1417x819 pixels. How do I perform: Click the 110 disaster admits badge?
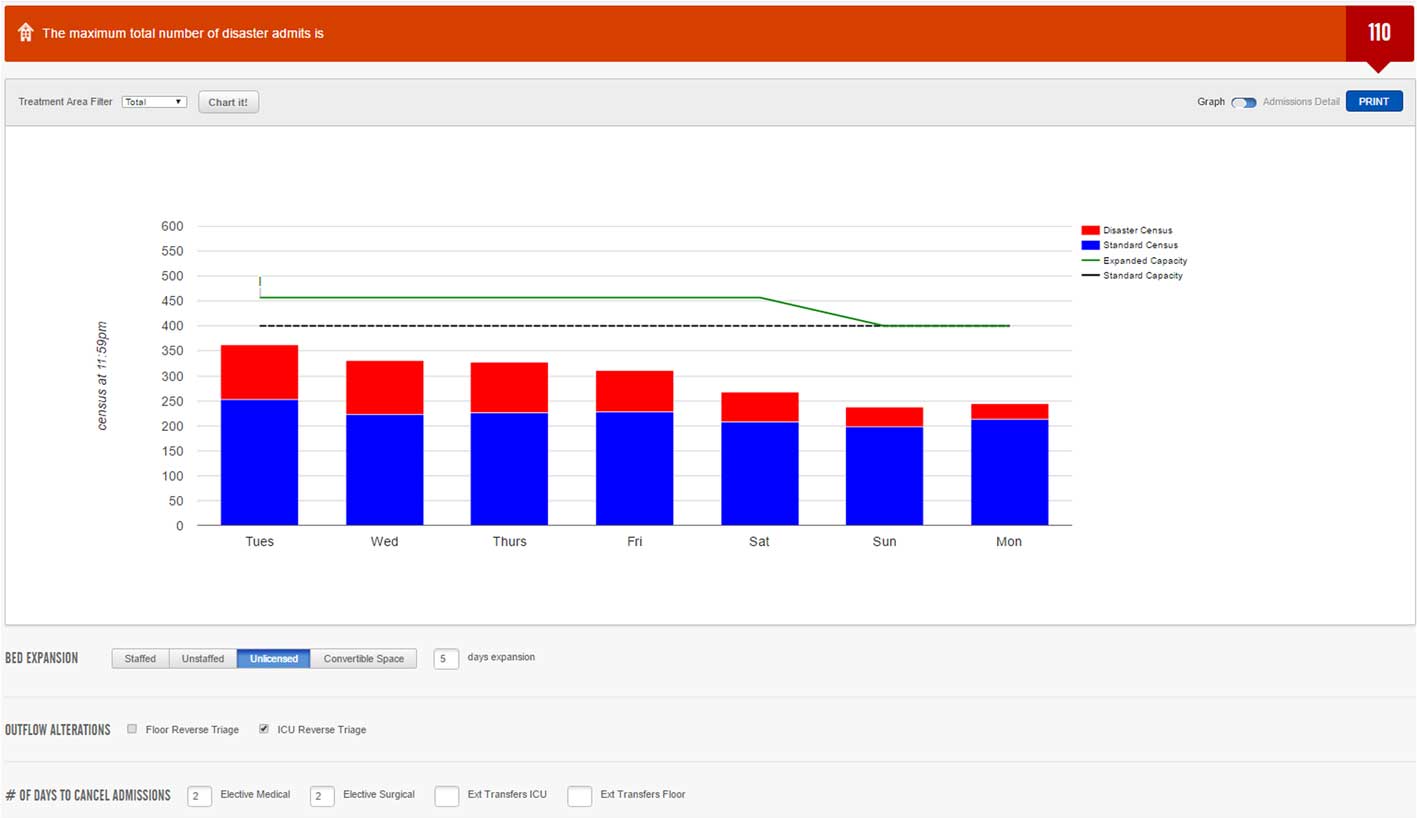(1379, 33)
